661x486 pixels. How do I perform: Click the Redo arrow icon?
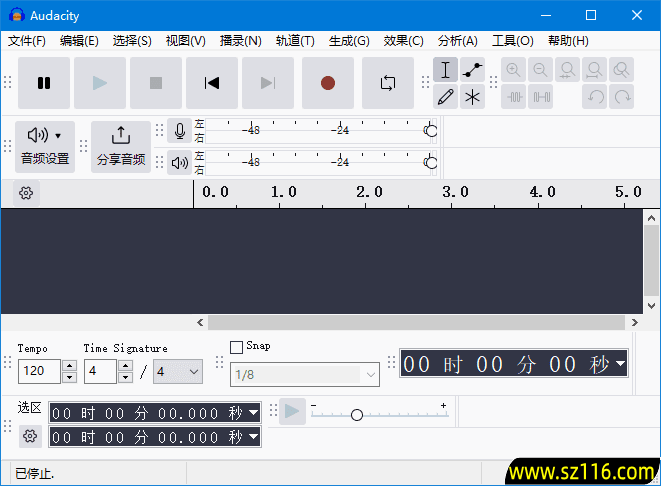(x=621, y=97)
